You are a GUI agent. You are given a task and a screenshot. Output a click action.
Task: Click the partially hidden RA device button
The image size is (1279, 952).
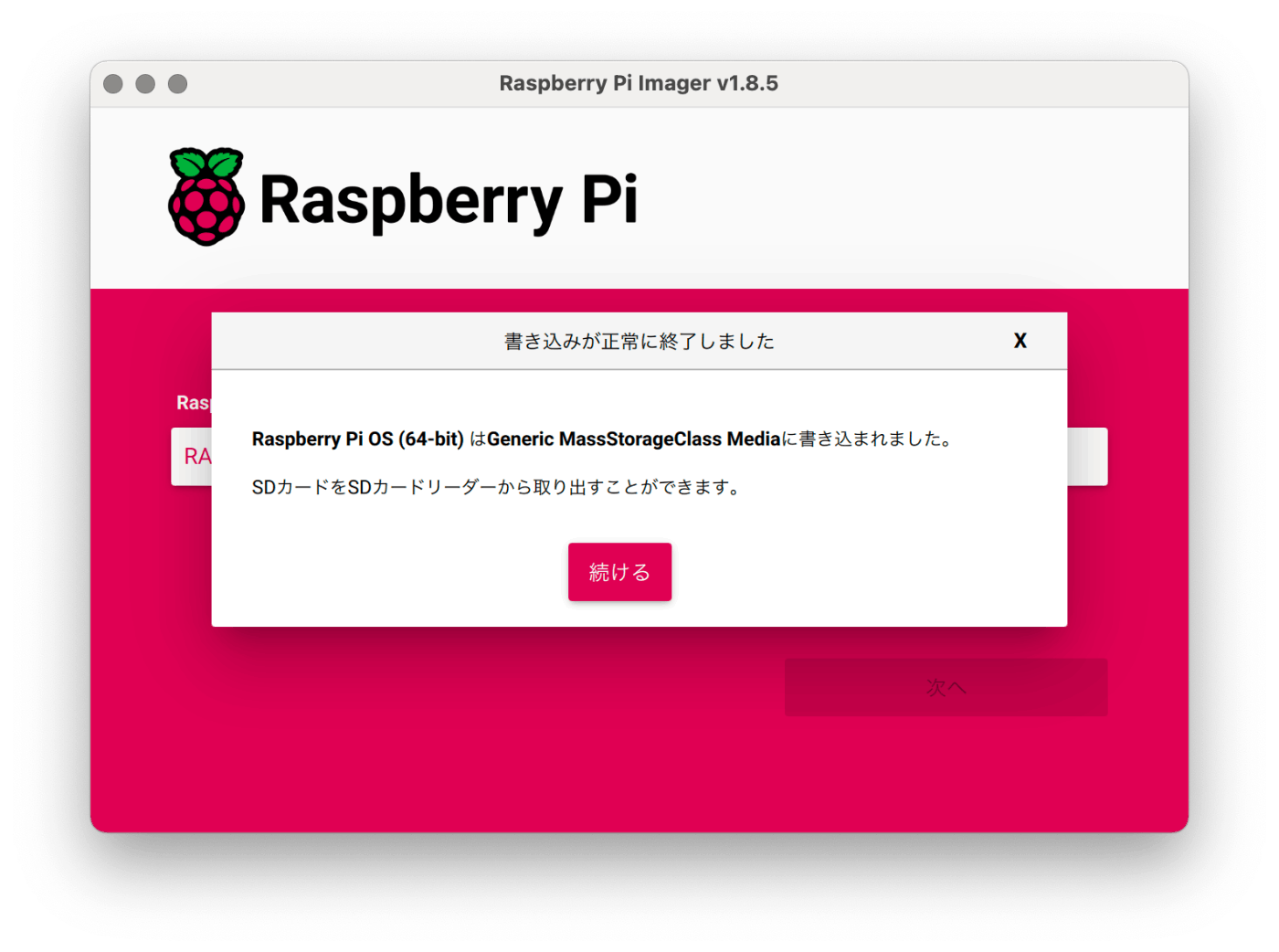tap(192, 457)
